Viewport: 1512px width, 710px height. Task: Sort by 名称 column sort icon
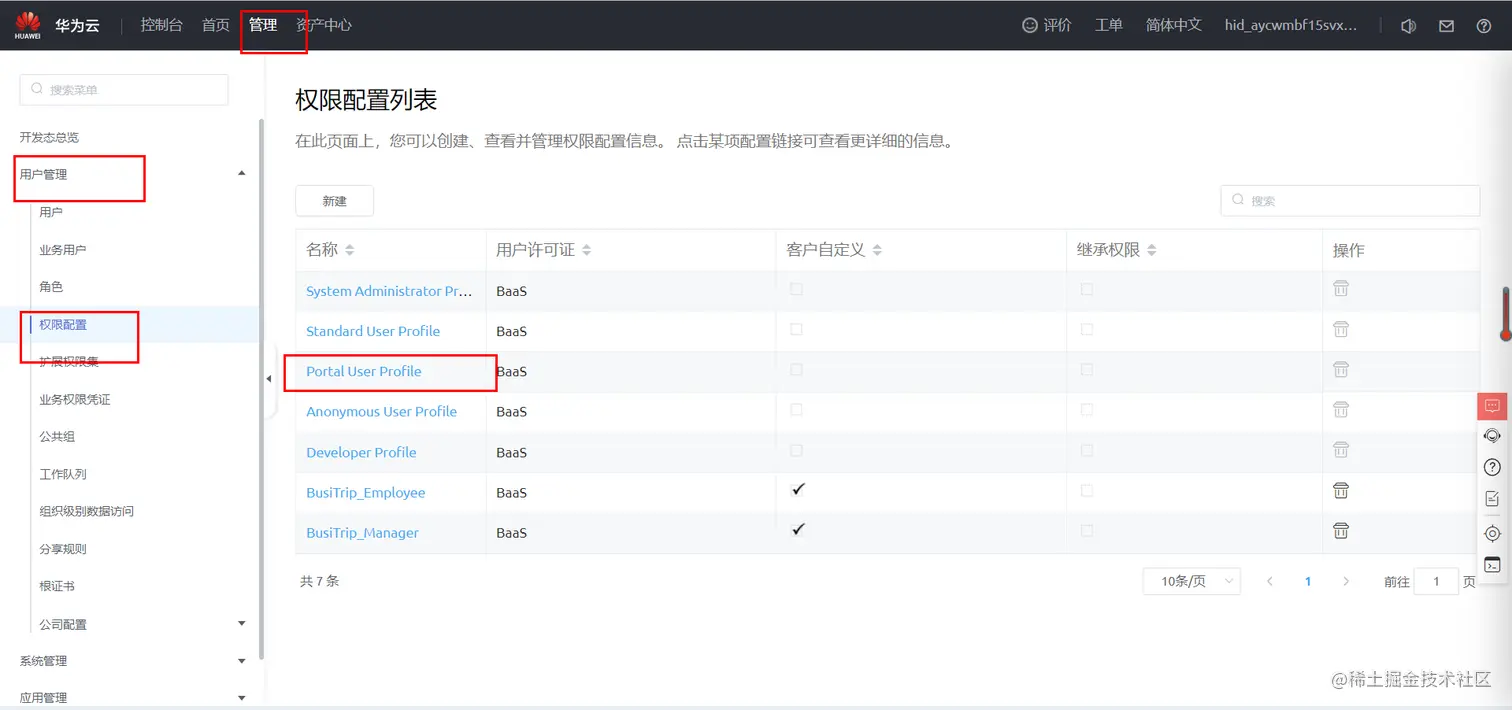tap(350, 251)
